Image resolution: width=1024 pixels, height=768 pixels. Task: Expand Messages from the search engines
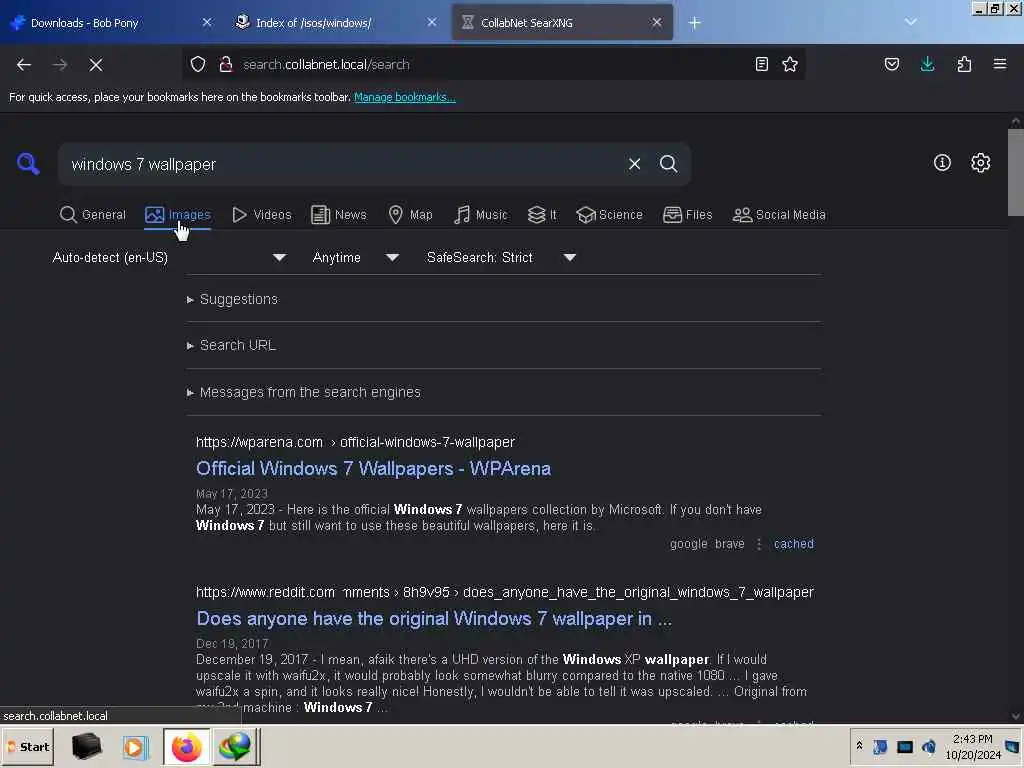pyautogui.click(x=304, y=392)
